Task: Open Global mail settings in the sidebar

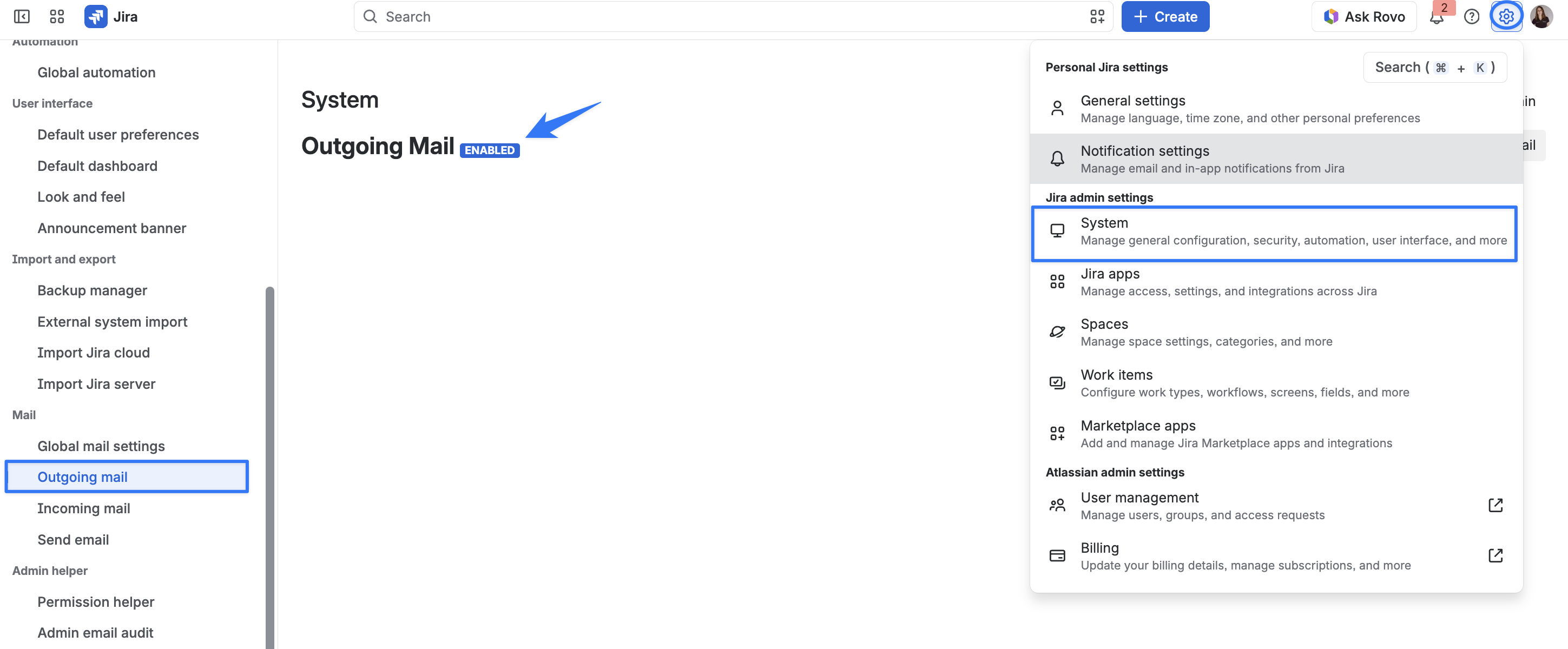Action: 101,446
